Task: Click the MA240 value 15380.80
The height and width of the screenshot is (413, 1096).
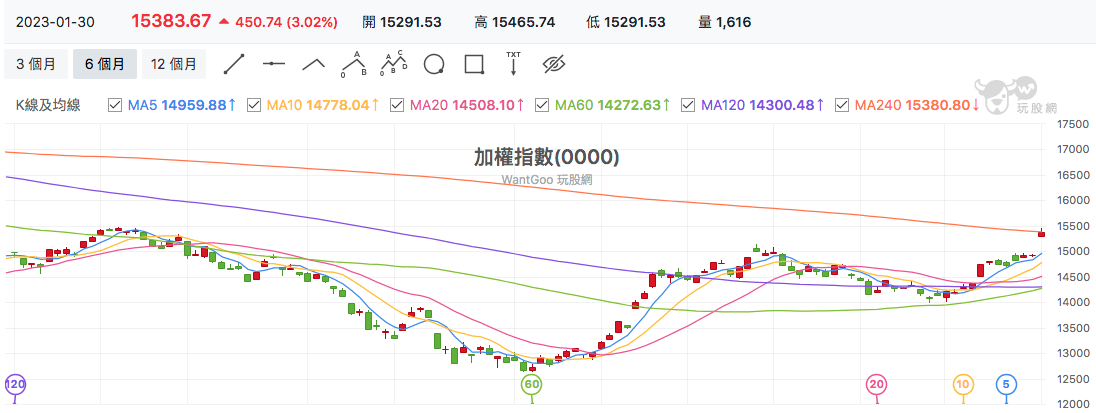Action: click(938, 106)
